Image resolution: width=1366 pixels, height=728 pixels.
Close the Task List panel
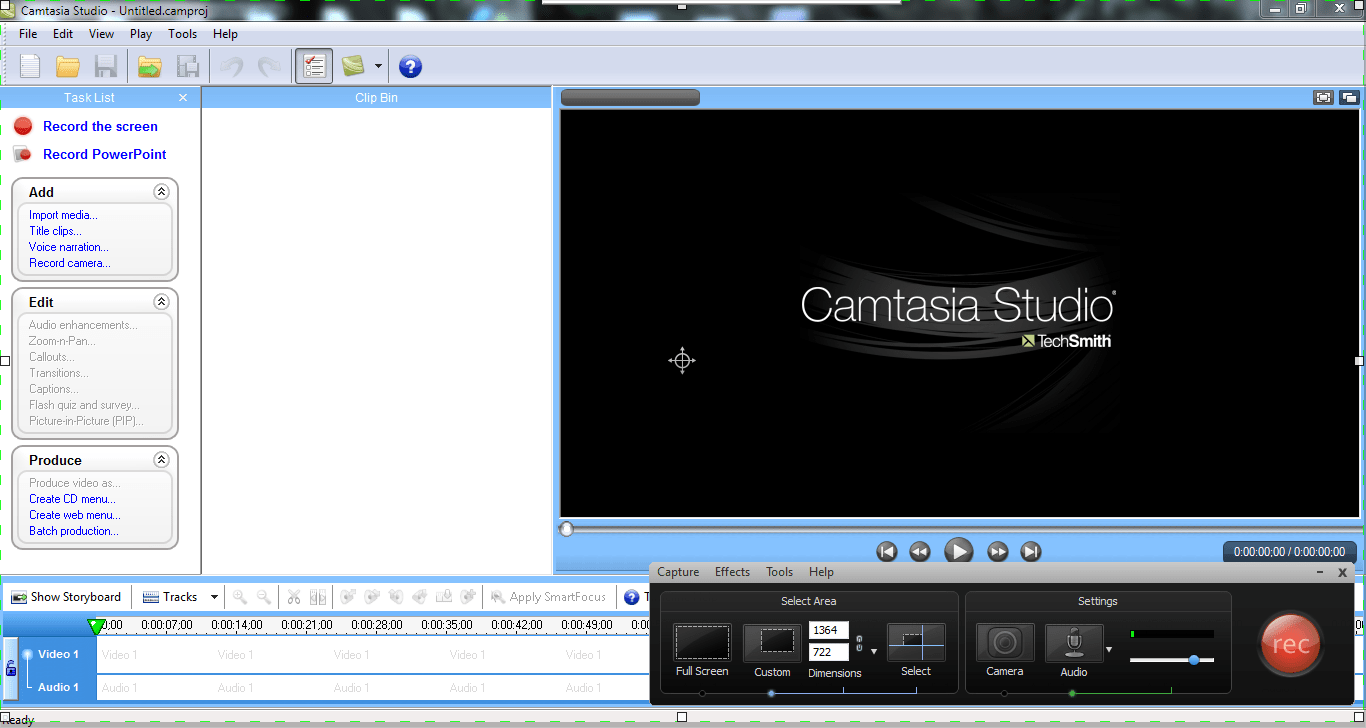click(183, 97)
